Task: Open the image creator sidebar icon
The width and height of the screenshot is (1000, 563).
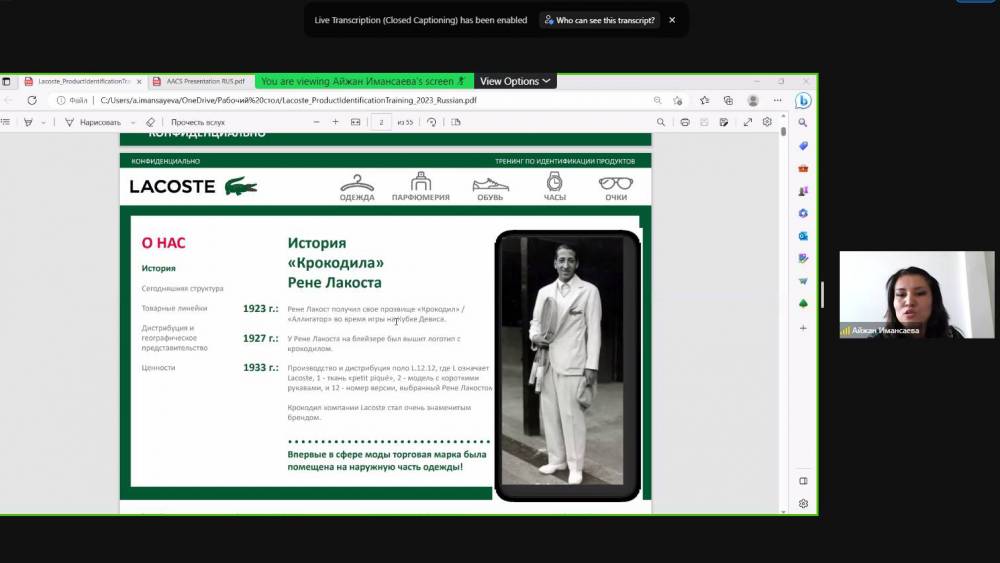Action: [x=803, y=258]
